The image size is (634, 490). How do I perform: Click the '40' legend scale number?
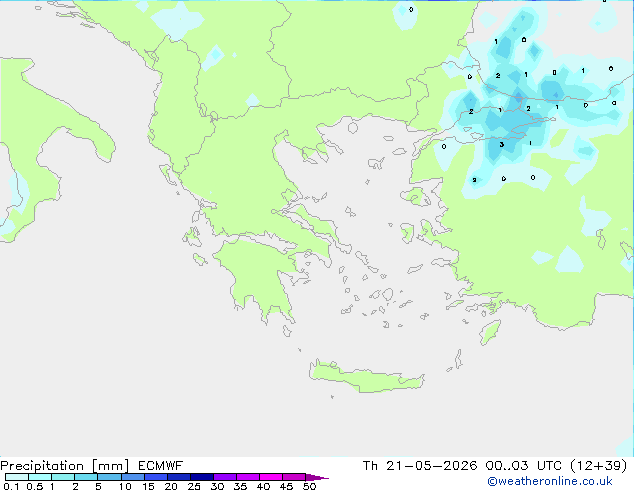pos(263,486)
